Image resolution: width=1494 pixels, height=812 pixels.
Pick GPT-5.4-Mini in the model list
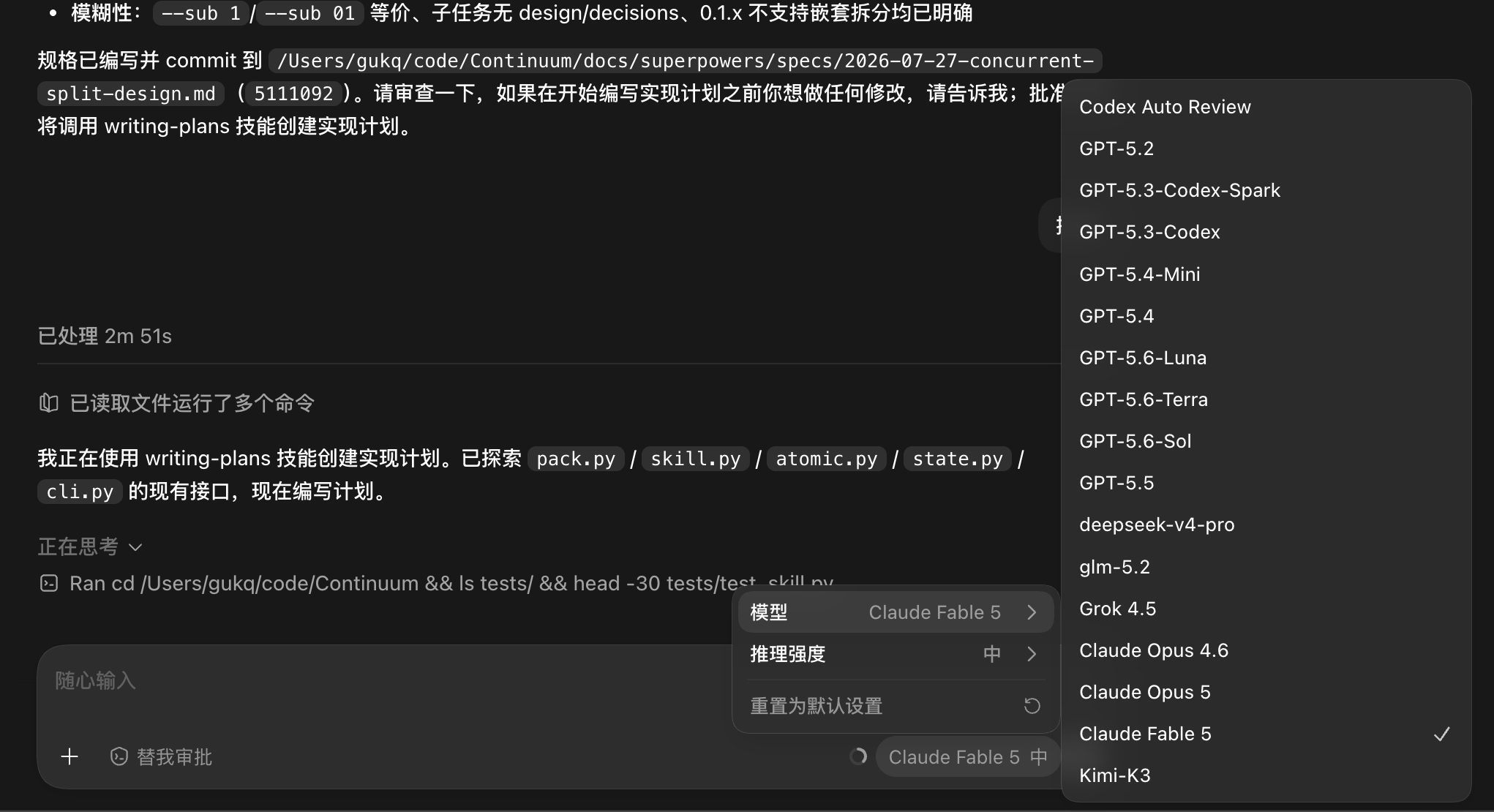tap(1266, 274)
